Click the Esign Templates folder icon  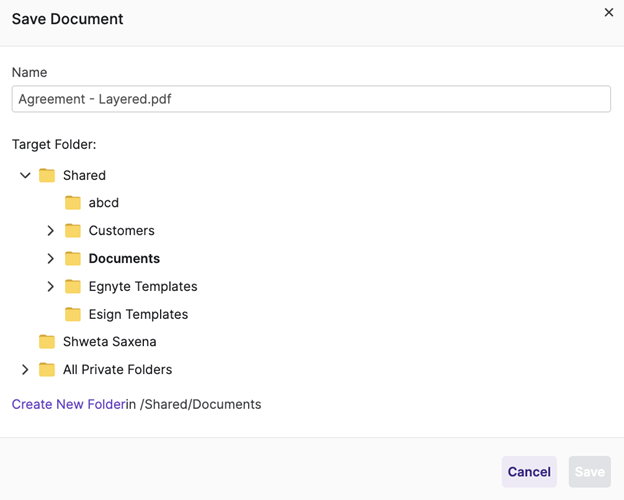(73, 315)
